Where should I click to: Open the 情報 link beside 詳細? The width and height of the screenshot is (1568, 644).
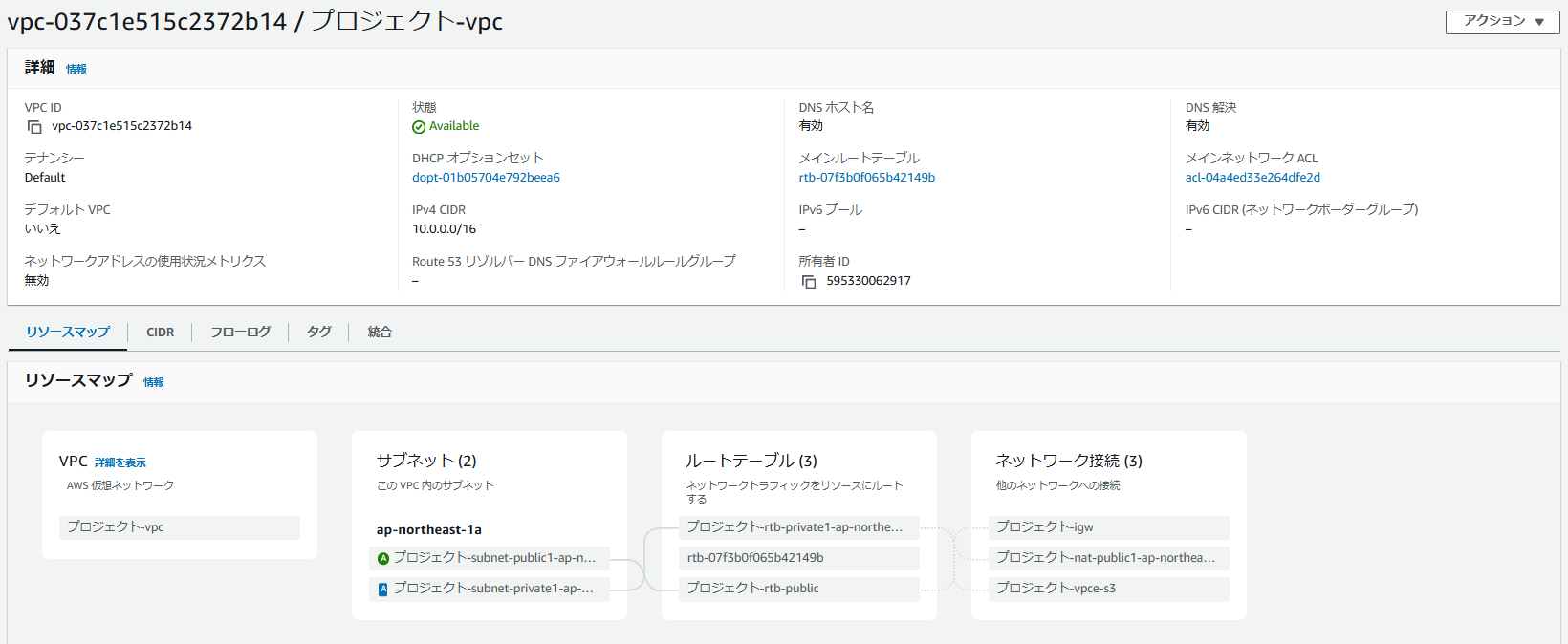tap(76, 69)
